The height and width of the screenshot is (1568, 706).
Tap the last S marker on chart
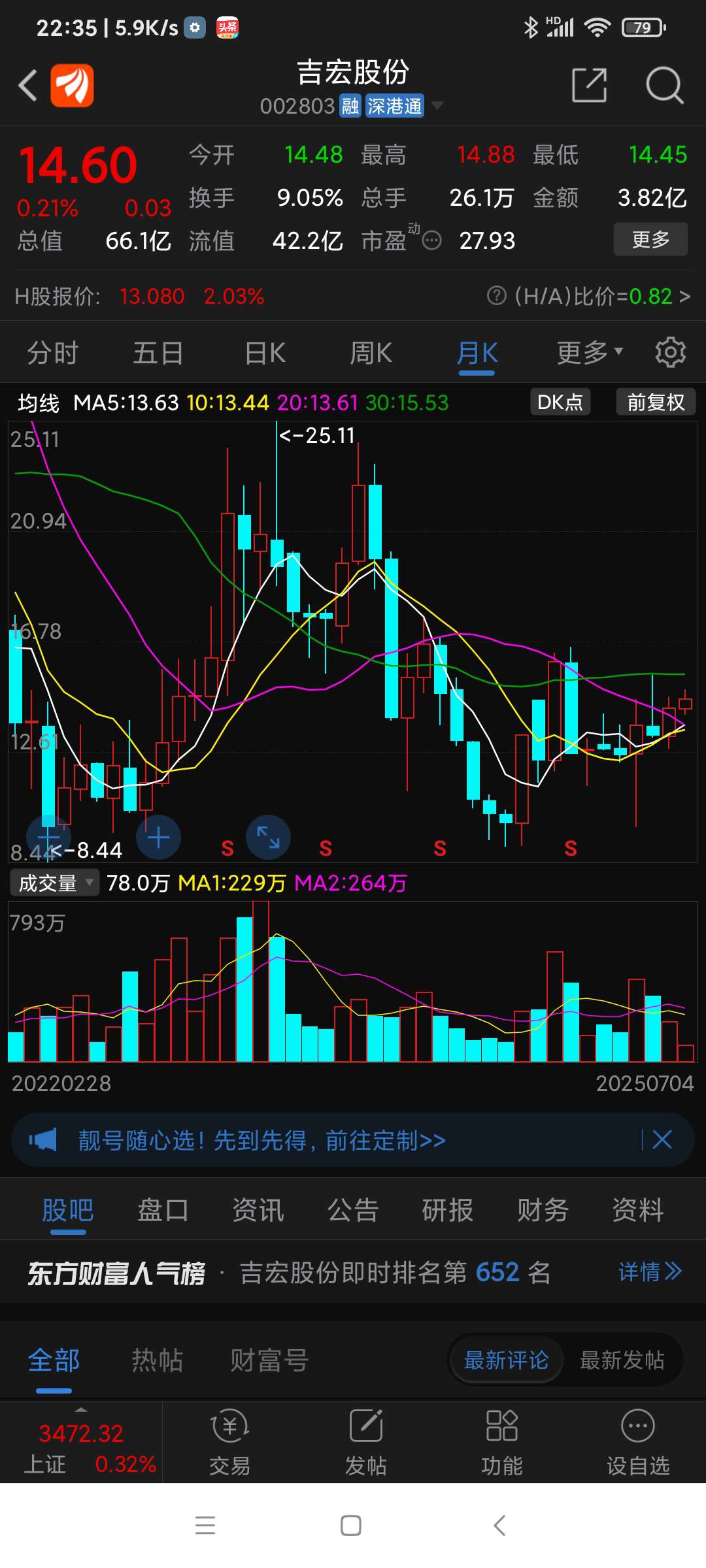click(571, 849)
